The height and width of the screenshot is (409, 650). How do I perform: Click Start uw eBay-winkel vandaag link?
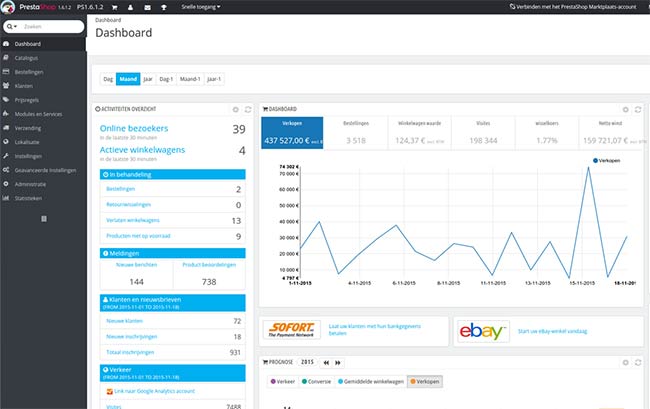[x=552, y=331]
